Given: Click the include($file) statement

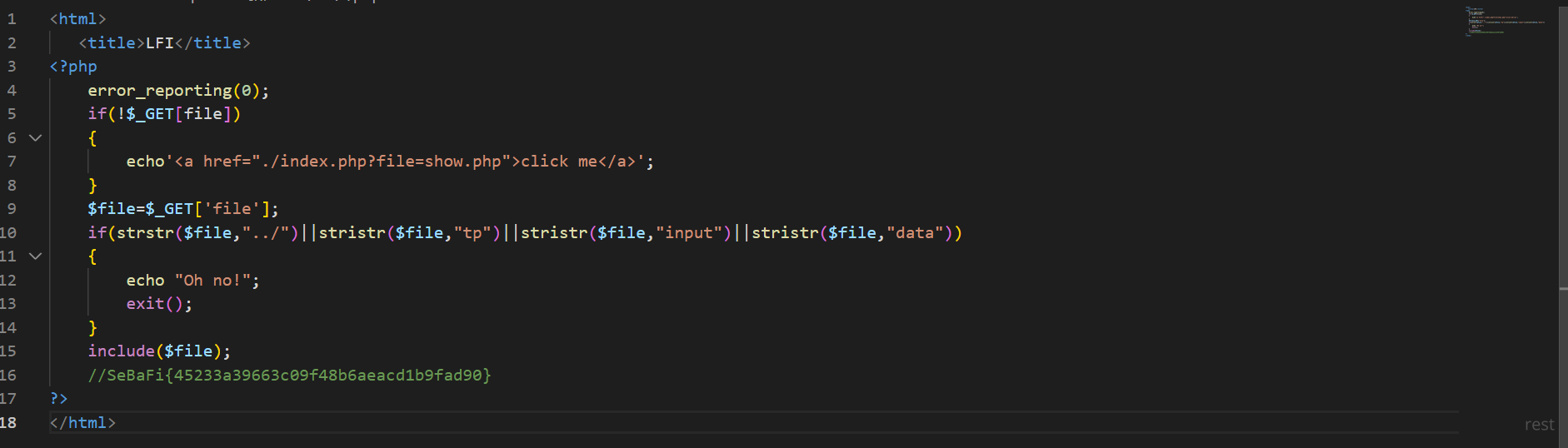Looking at the screenshot, I should coord(158,351).
